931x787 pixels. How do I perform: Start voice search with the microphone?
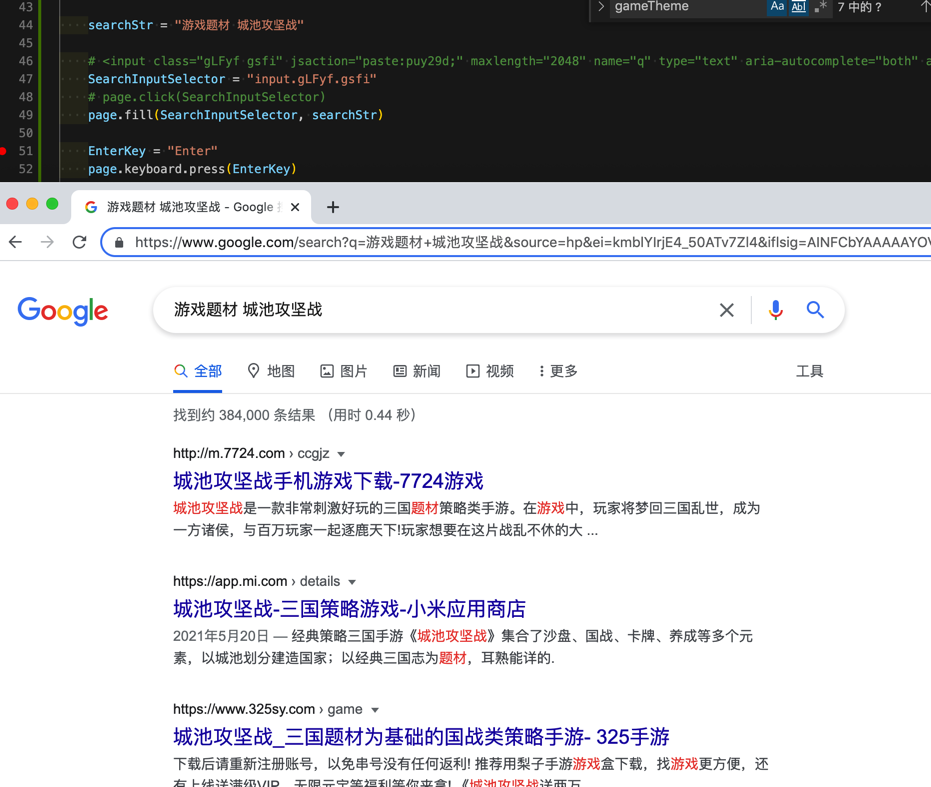775,309
